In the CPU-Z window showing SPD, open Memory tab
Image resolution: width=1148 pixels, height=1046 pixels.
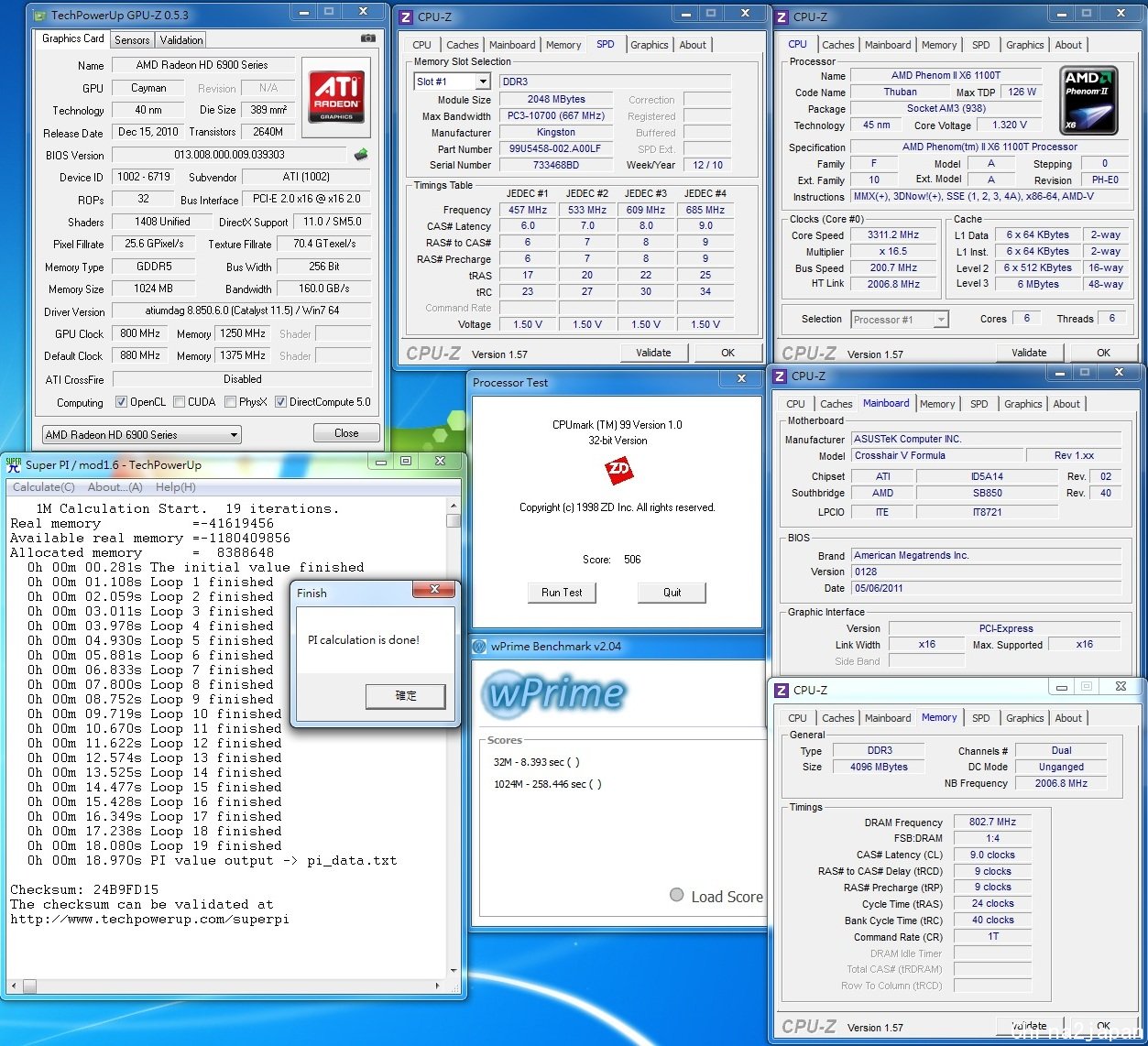point(563,45)
